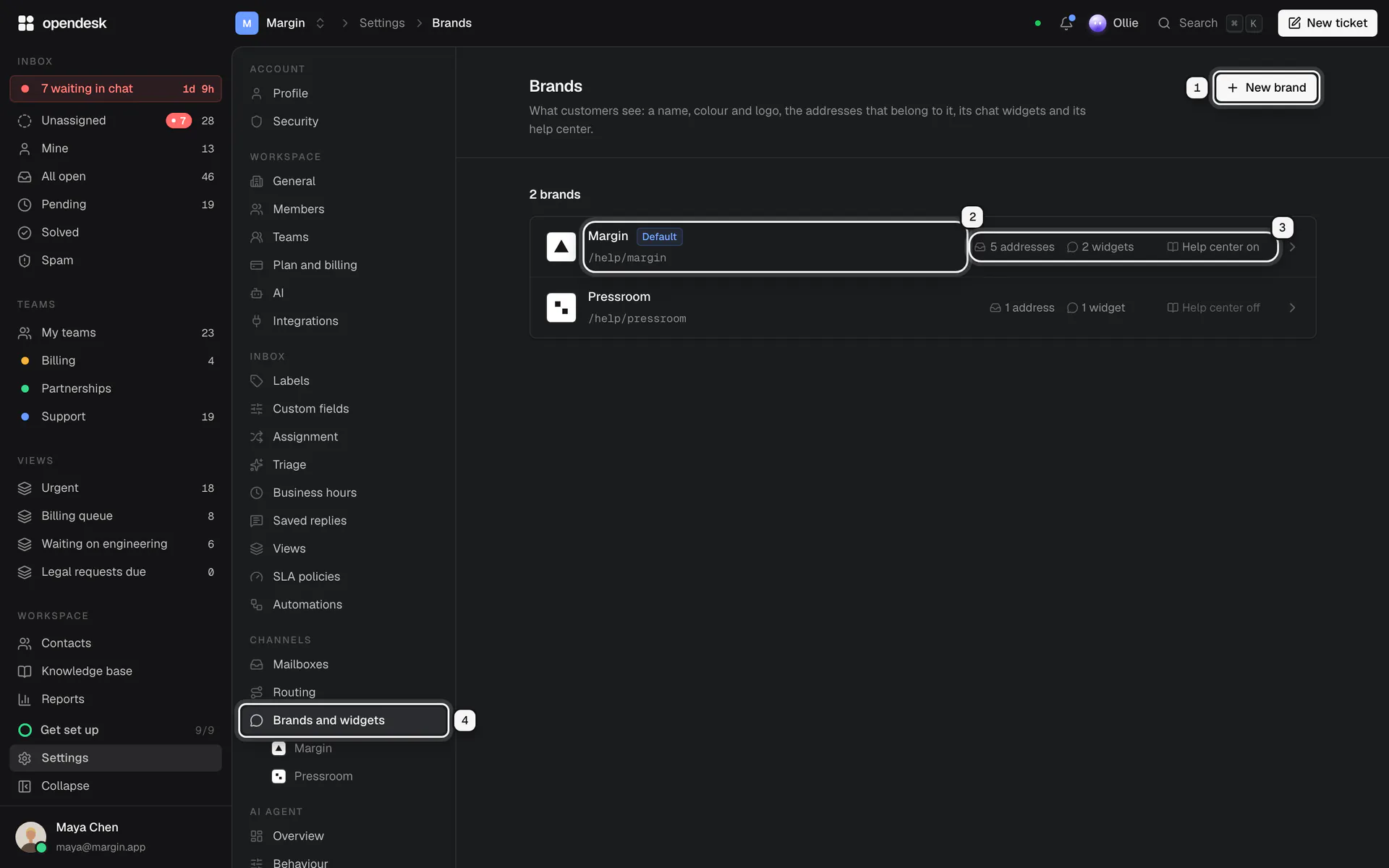Click the Triage sparkle icon
Screen dimensions: 1389x868
click(256, 464)
